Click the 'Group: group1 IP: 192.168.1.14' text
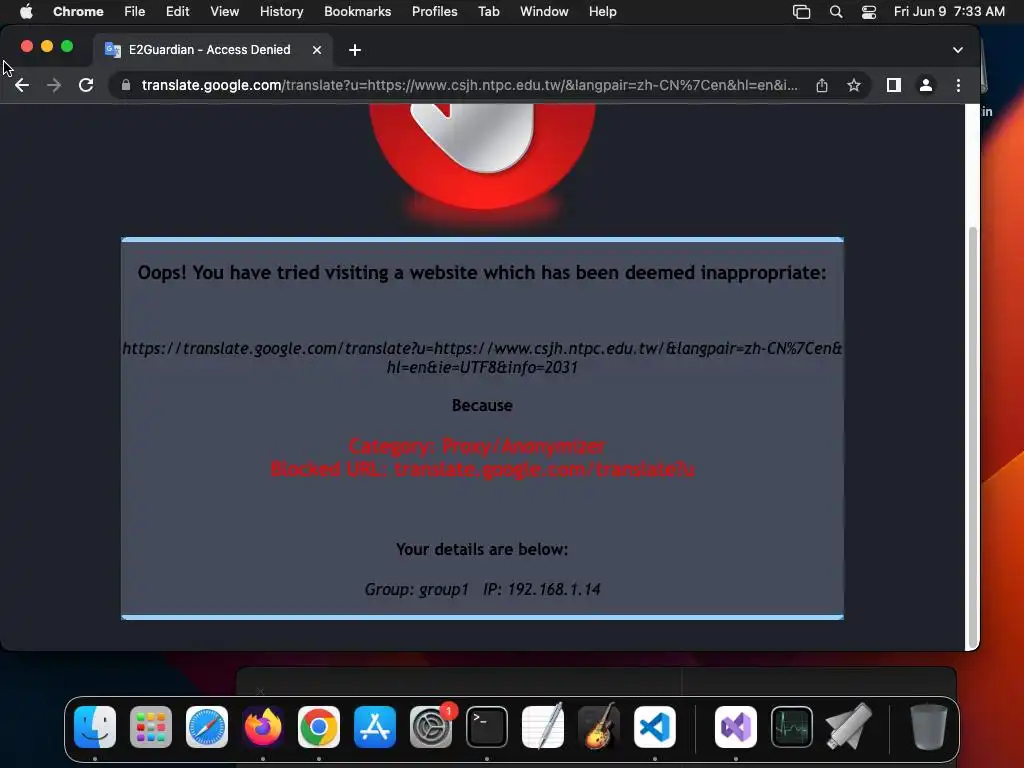Screen dimensions: 1024x768 (x=482, y=589)
